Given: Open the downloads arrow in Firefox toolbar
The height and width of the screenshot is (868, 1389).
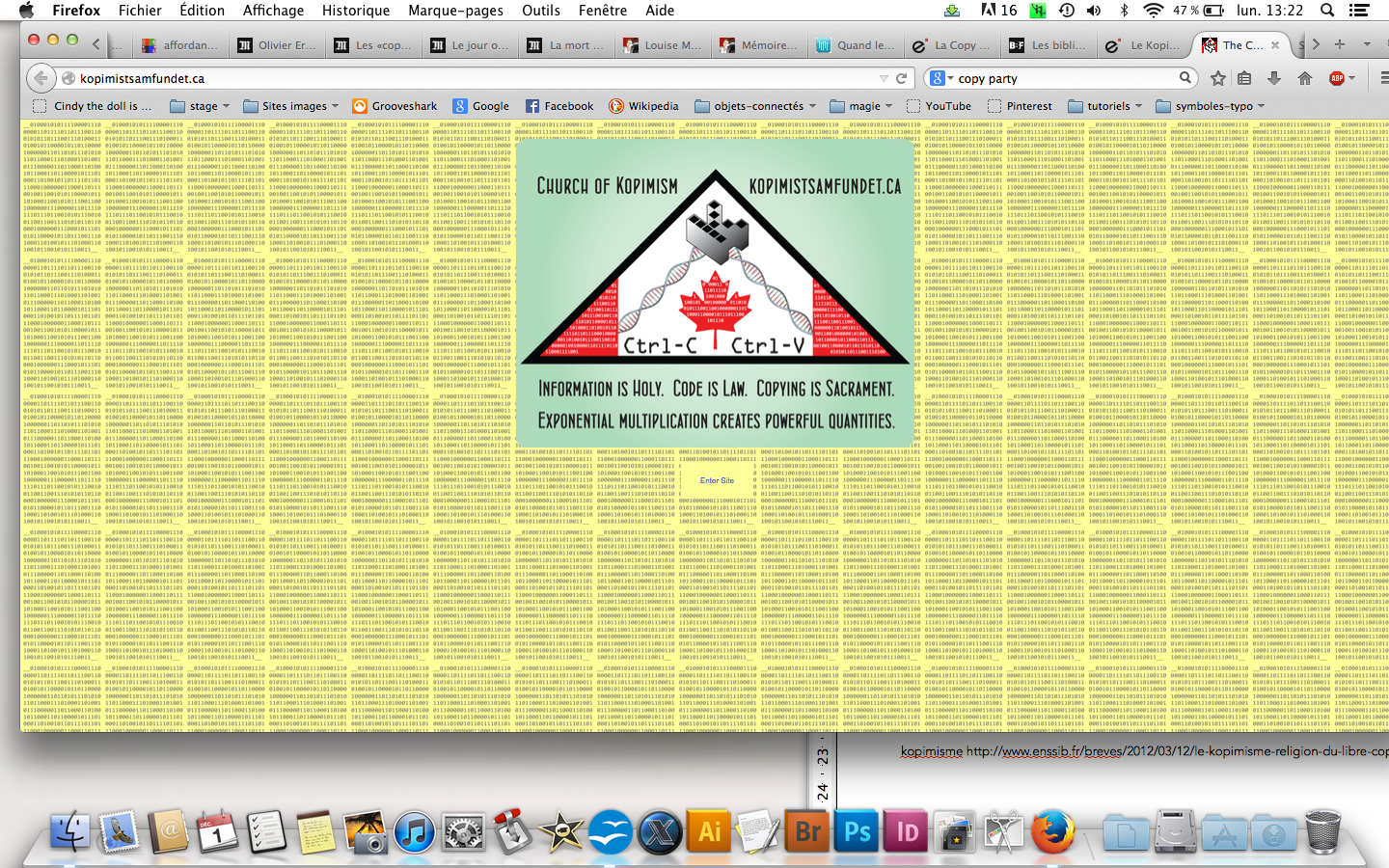Looking at the screenshot, I should coord(1274,78).
